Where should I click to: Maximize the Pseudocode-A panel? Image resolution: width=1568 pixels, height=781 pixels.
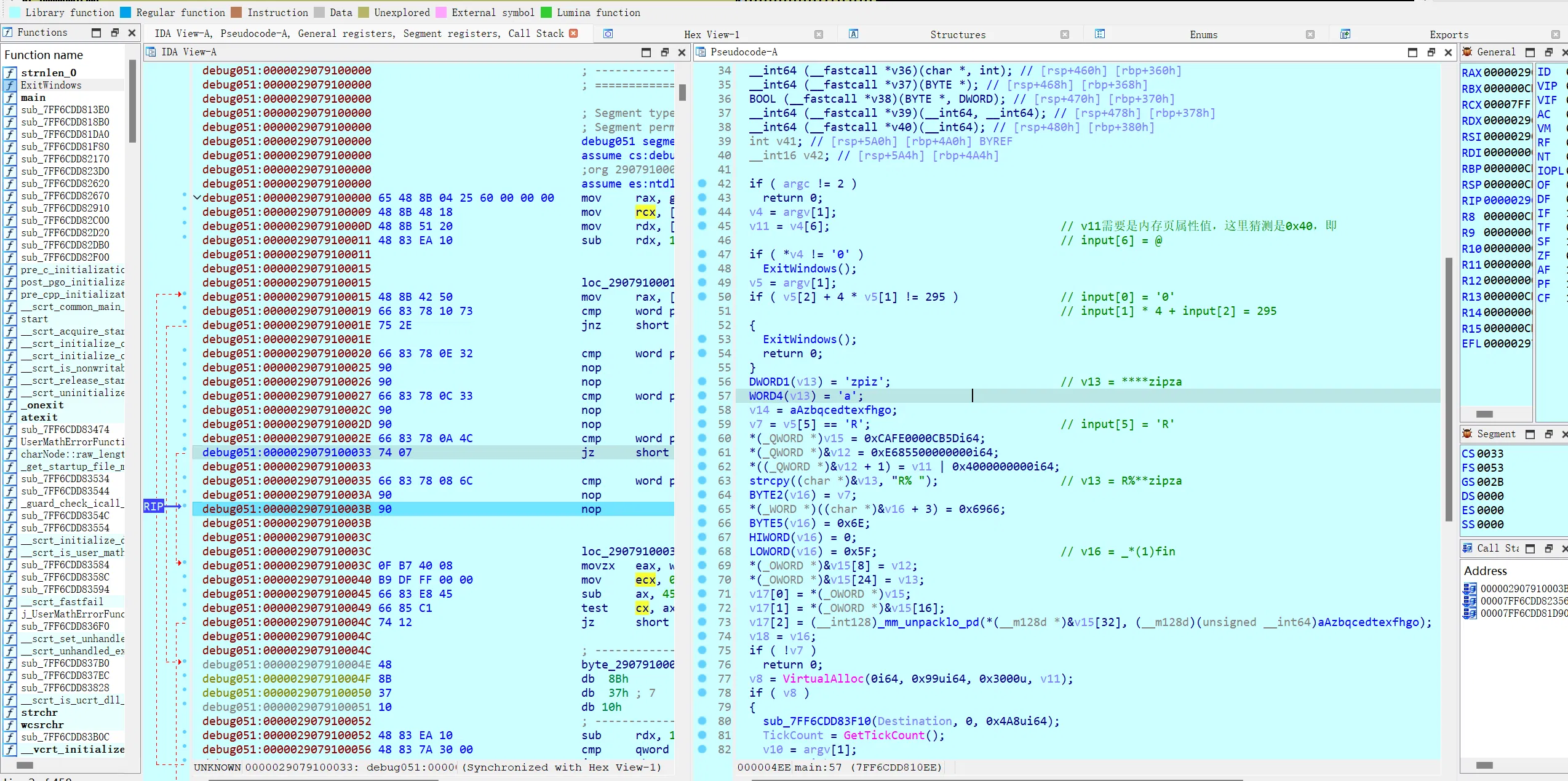pyautogui.click(x=1412, y=52)
